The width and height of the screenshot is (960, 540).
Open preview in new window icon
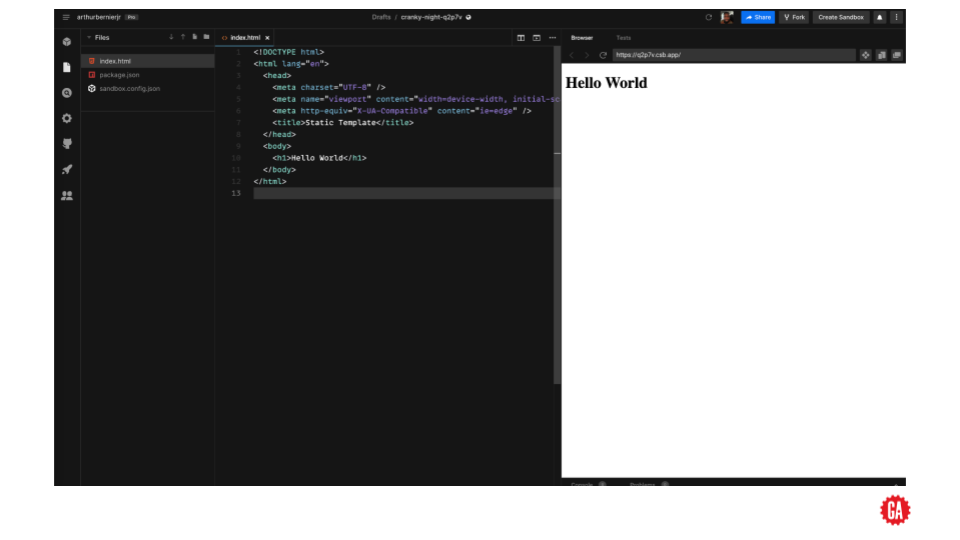(896, 55)
